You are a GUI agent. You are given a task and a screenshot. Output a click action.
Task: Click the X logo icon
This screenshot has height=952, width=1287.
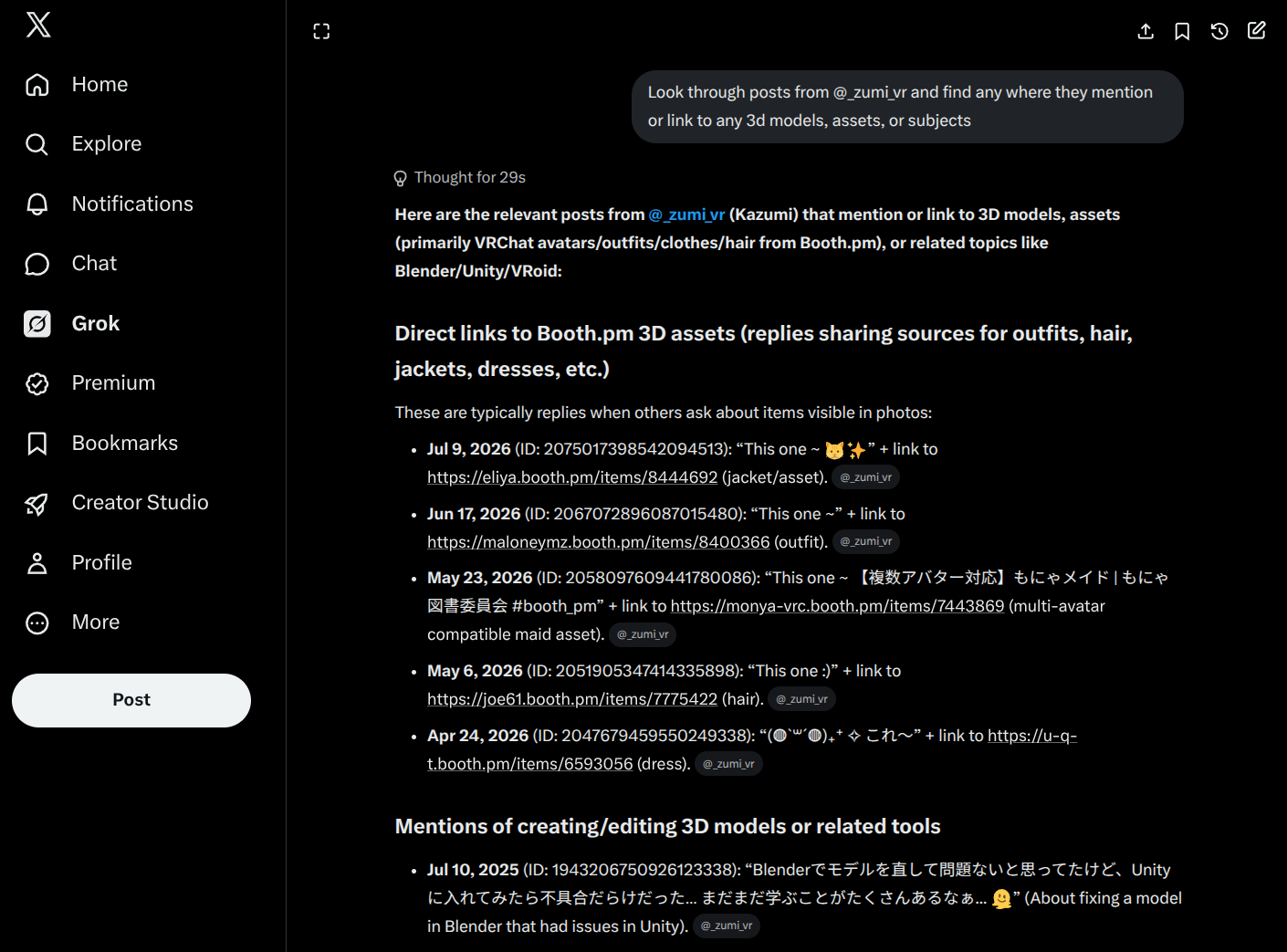pyautogui.click(x=38, y=25)
